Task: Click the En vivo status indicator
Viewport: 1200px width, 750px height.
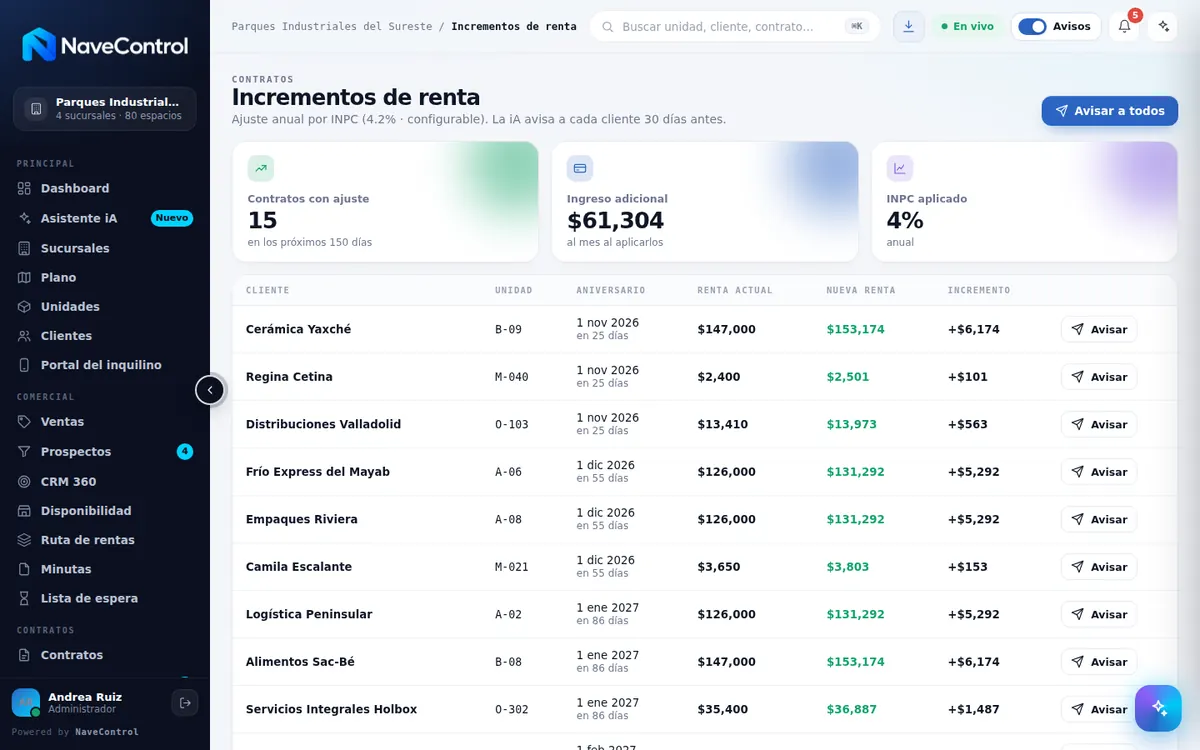Action: pos(967,27)
